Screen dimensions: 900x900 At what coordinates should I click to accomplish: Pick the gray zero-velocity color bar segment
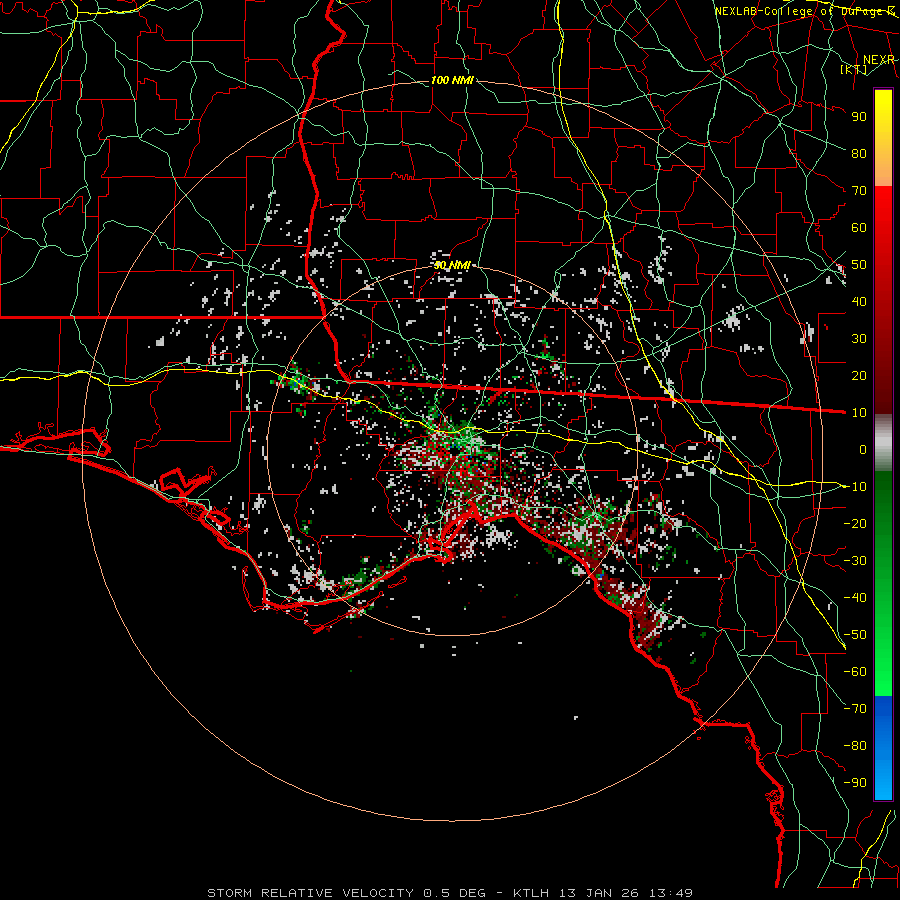[x=883, y=443]
